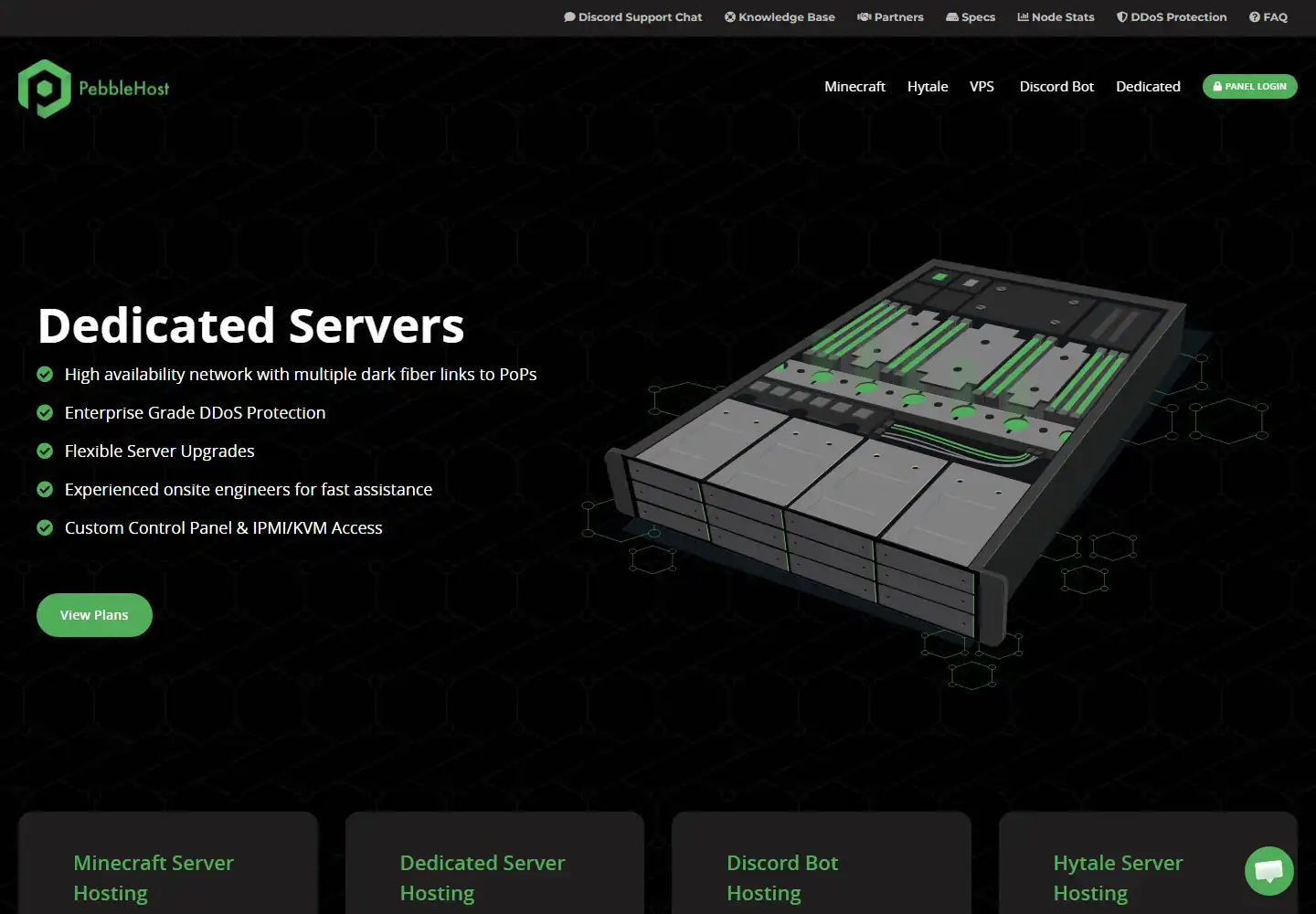Click text 'High availability network with multiple dark fiber links'
This screenshot has height=914, width=1316.
click(301, 374)
